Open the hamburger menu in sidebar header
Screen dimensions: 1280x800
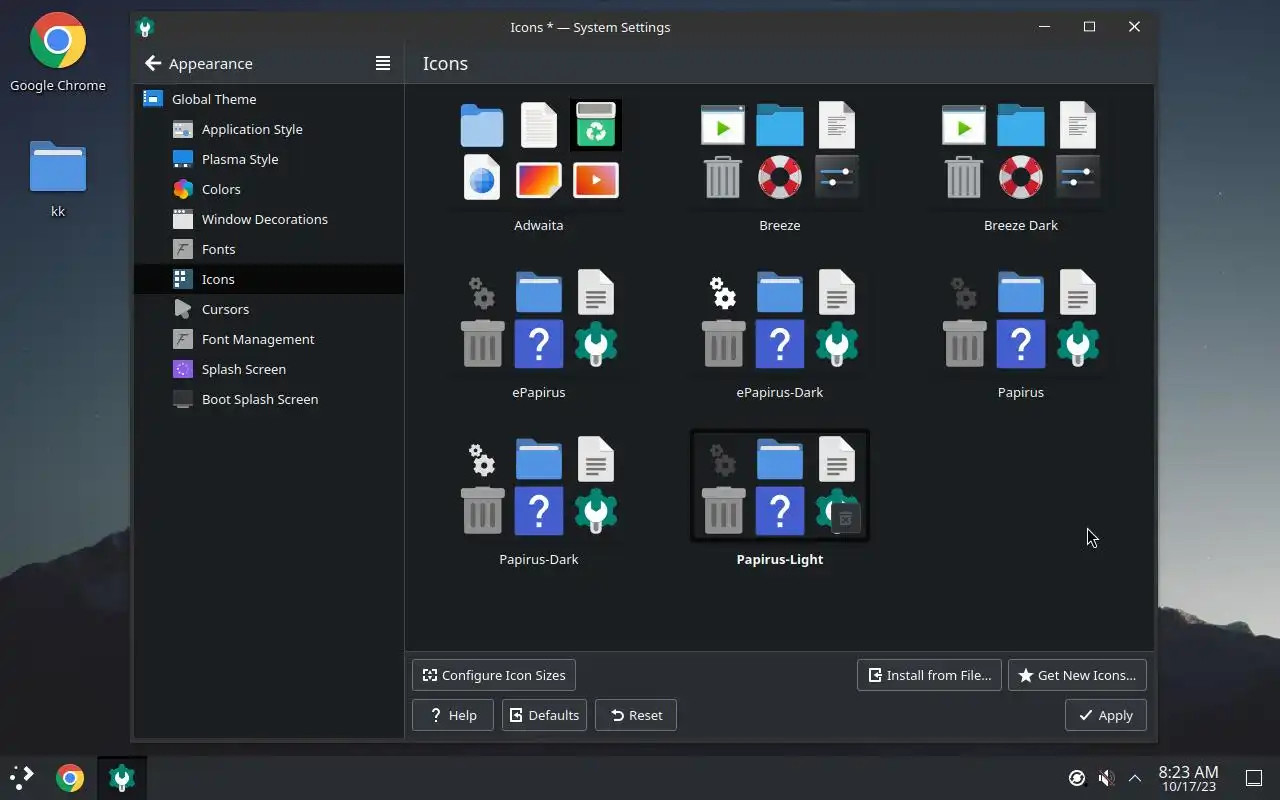[x=383, y=63]
